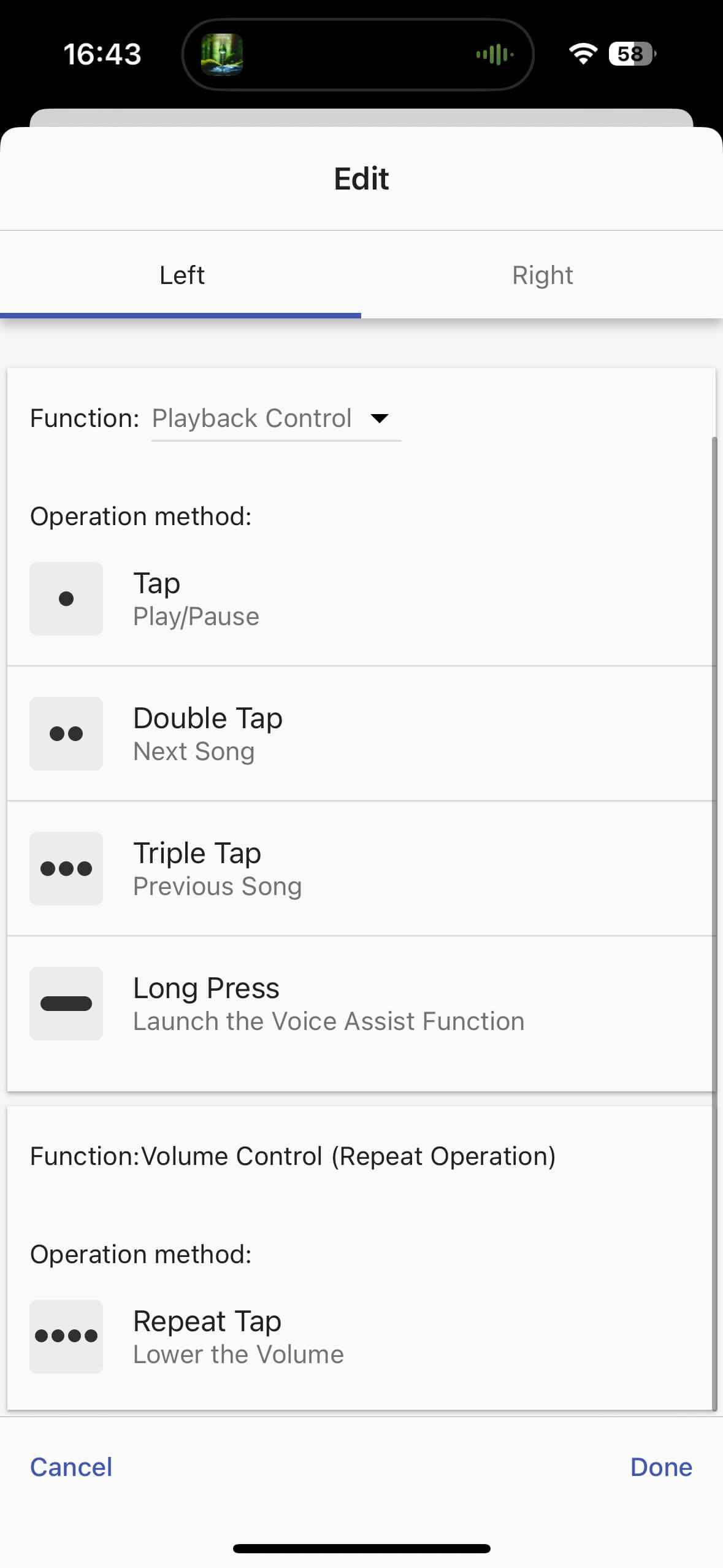Tap the Wi-Fi status icon
Screen dimensions: 723x1568
point(583,54)
